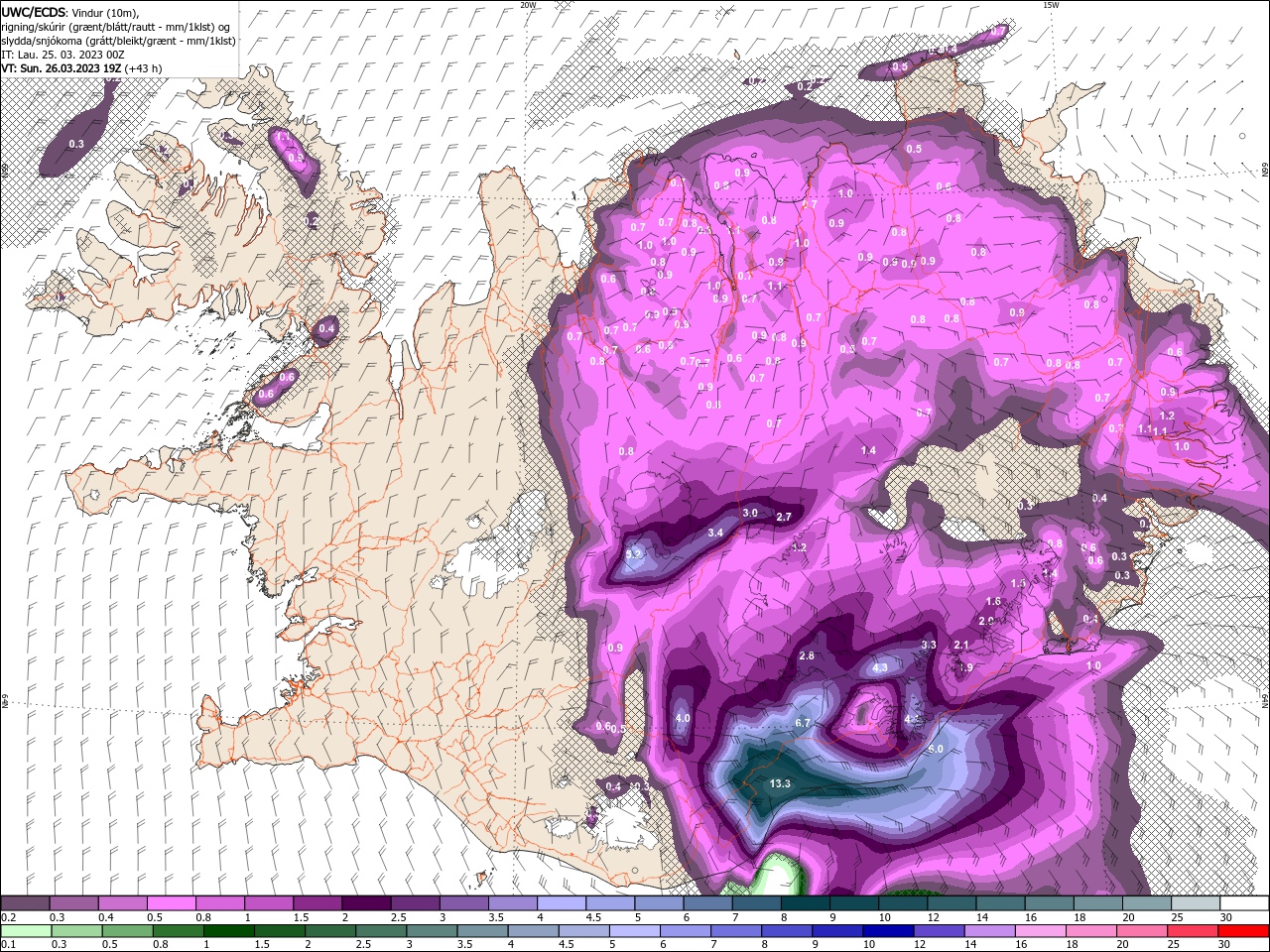Viewport: 1270px width, 952px height.
Task: Click the grey-purple 0.2 snow-scale swatch
Action: point(25,903)
